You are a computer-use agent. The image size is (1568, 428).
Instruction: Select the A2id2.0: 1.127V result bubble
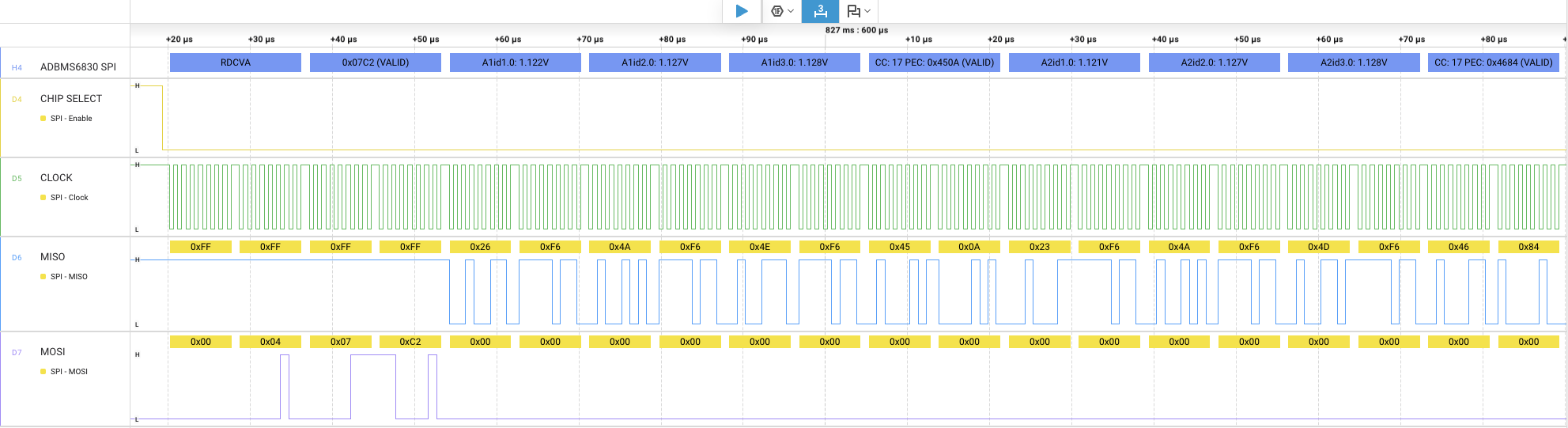click(x=1215, y=62)
